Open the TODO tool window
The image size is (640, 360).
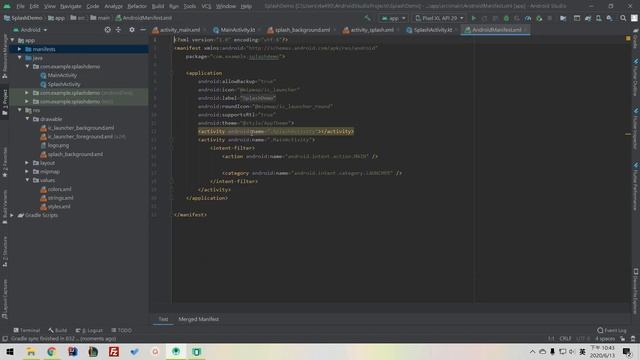122,330
